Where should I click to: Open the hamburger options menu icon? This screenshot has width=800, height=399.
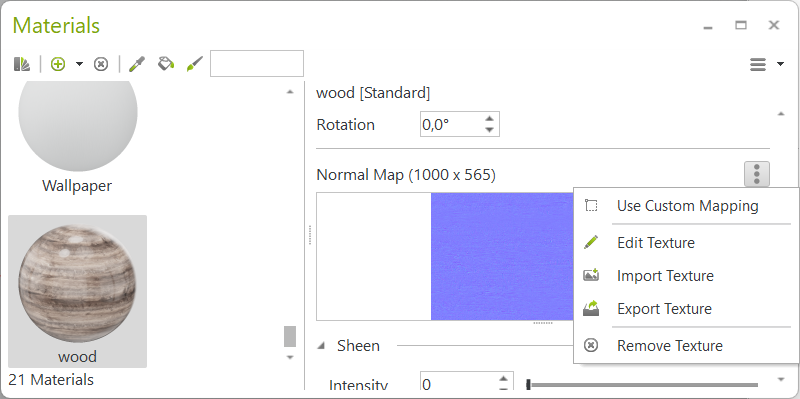pyautogui.click(x=758, y=64)
